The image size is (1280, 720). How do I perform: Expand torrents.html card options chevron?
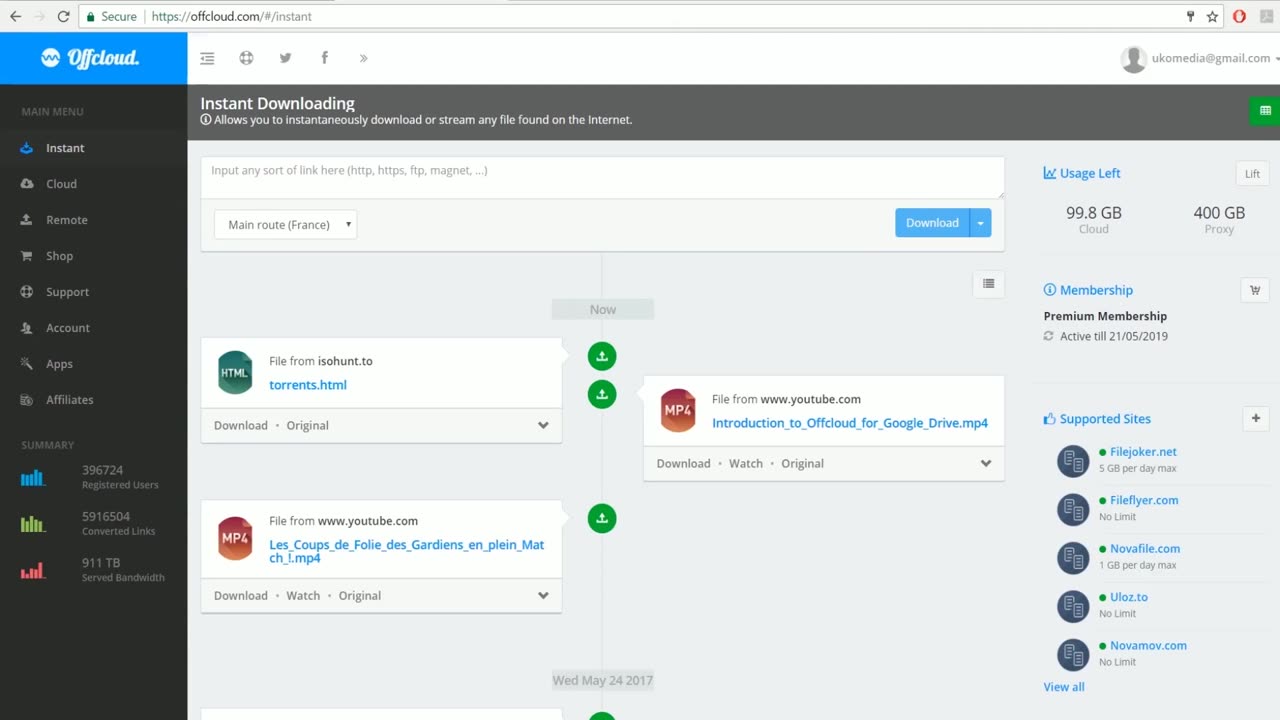pyautogui.click(x=543, y=425)
